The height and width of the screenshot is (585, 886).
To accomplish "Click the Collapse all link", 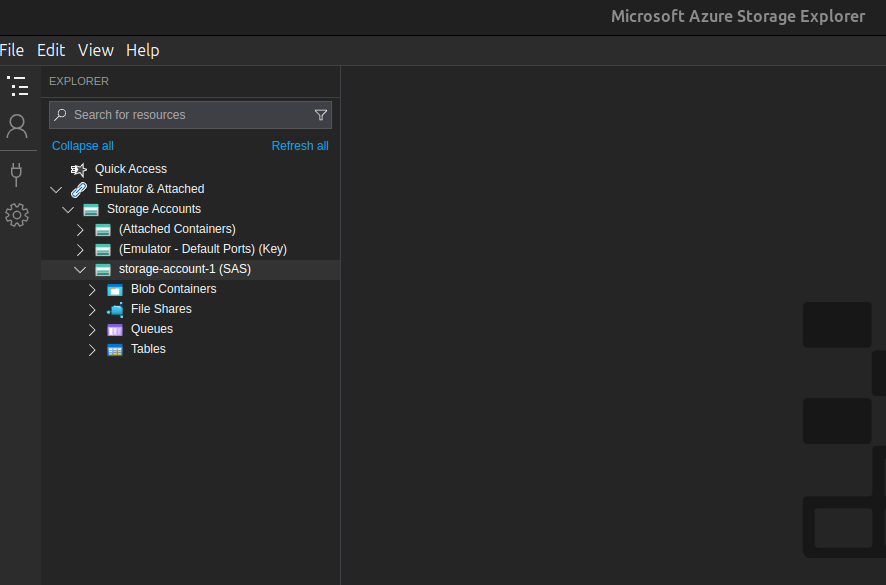I will pyautogui.click(x=82, y=145).
